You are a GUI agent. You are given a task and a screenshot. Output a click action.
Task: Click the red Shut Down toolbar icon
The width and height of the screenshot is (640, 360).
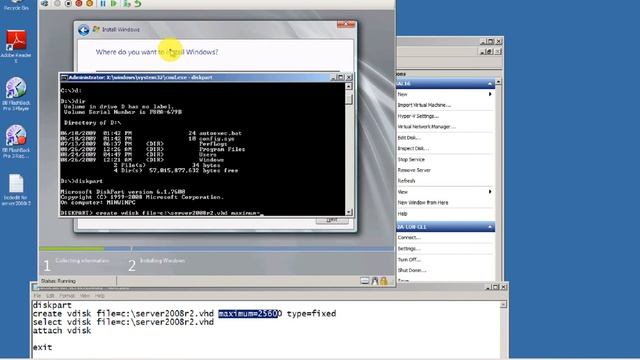pyautogui.click(x=79, y=3)
